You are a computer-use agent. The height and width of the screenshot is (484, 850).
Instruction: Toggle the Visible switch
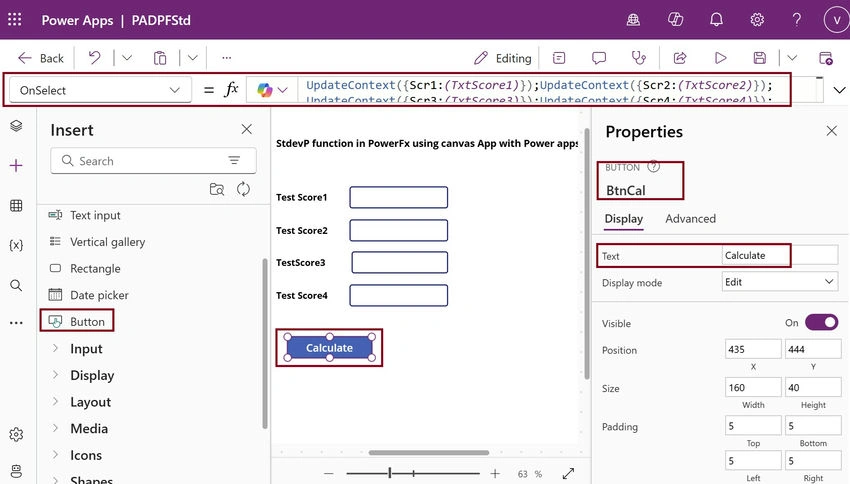[x=822, y=322]
